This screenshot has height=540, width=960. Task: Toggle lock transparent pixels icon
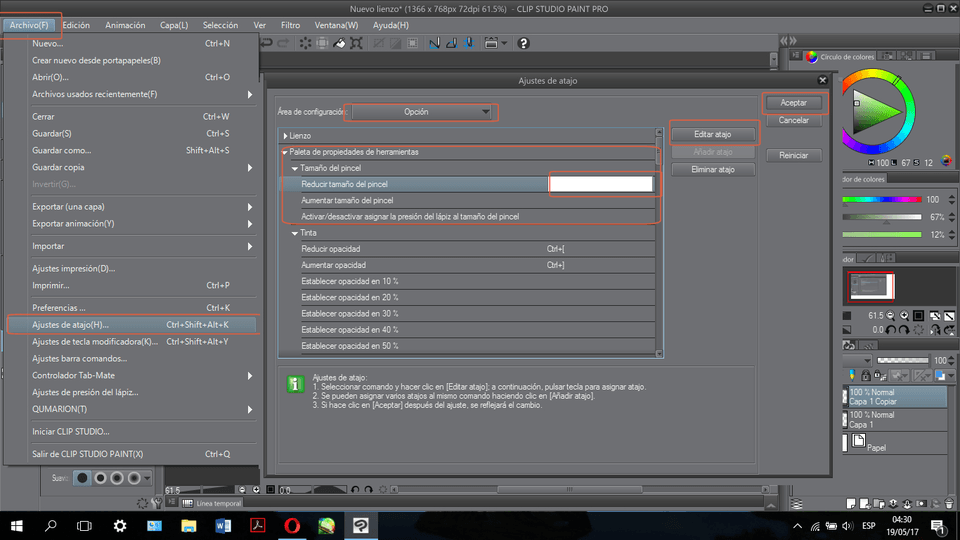pyautogui.click(x=879, y=375)
